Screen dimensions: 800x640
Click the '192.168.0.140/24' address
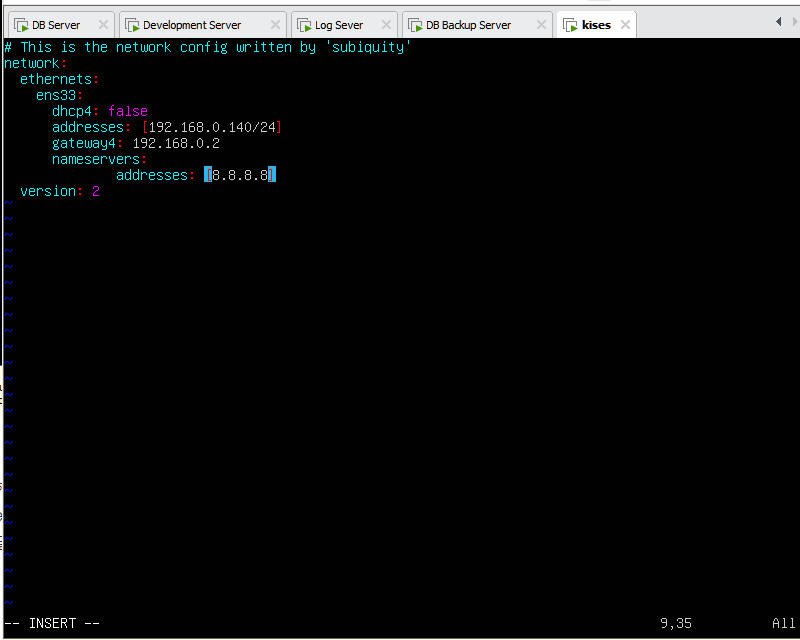point(212,127)
